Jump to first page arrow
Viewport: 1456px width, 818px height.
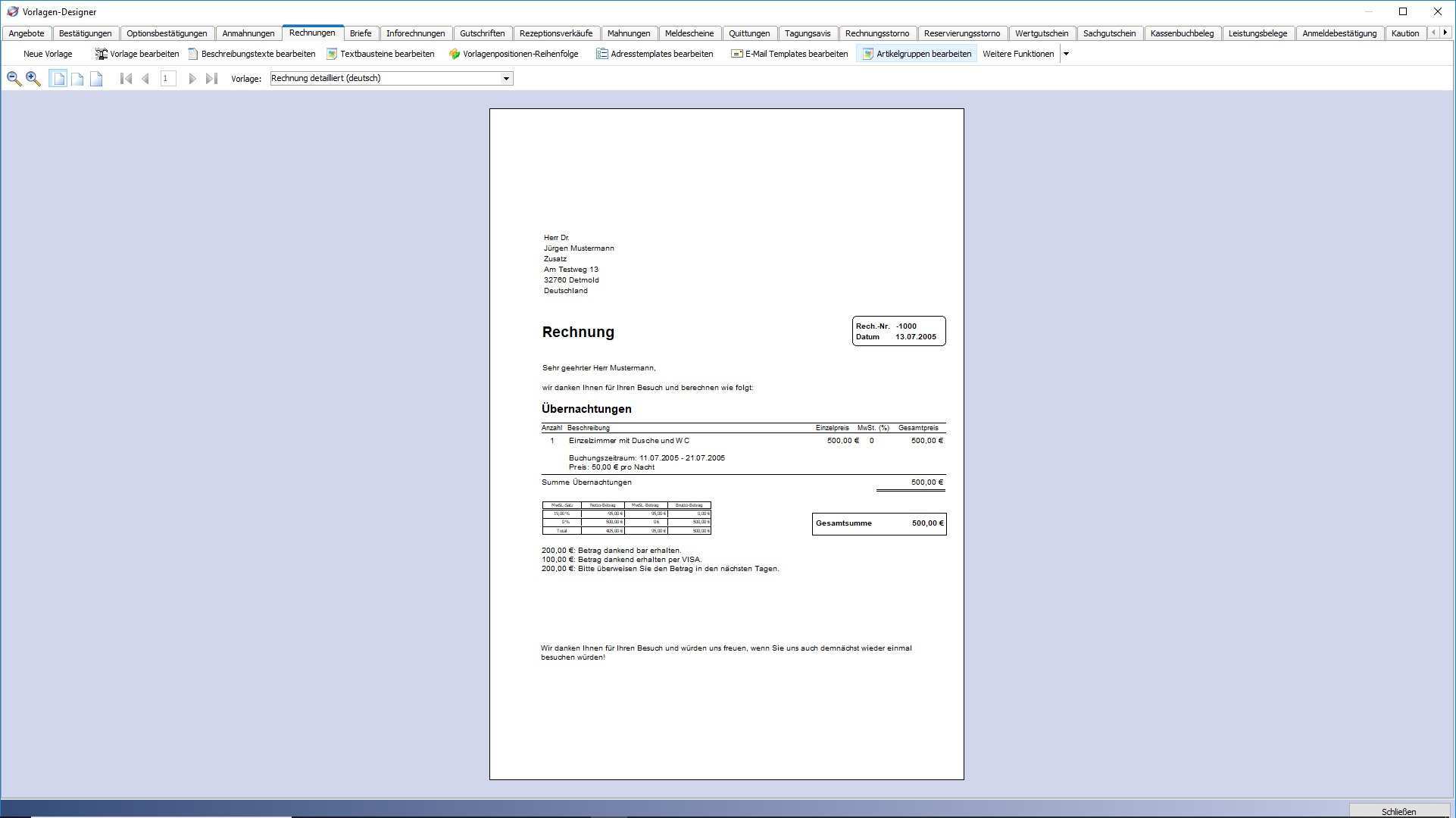[x=127, y=79]
